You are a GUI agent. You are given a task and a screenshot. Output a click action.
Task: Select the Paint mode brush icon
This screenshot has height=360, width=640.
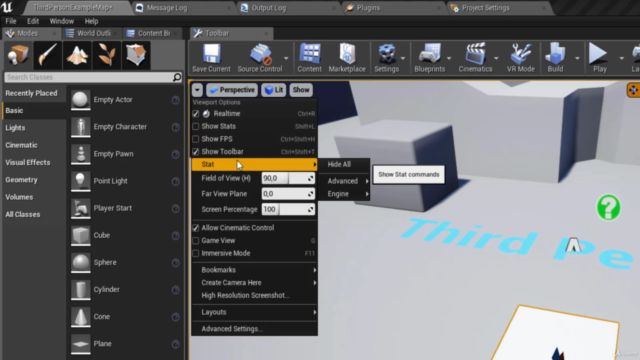[x=48, y=55]
